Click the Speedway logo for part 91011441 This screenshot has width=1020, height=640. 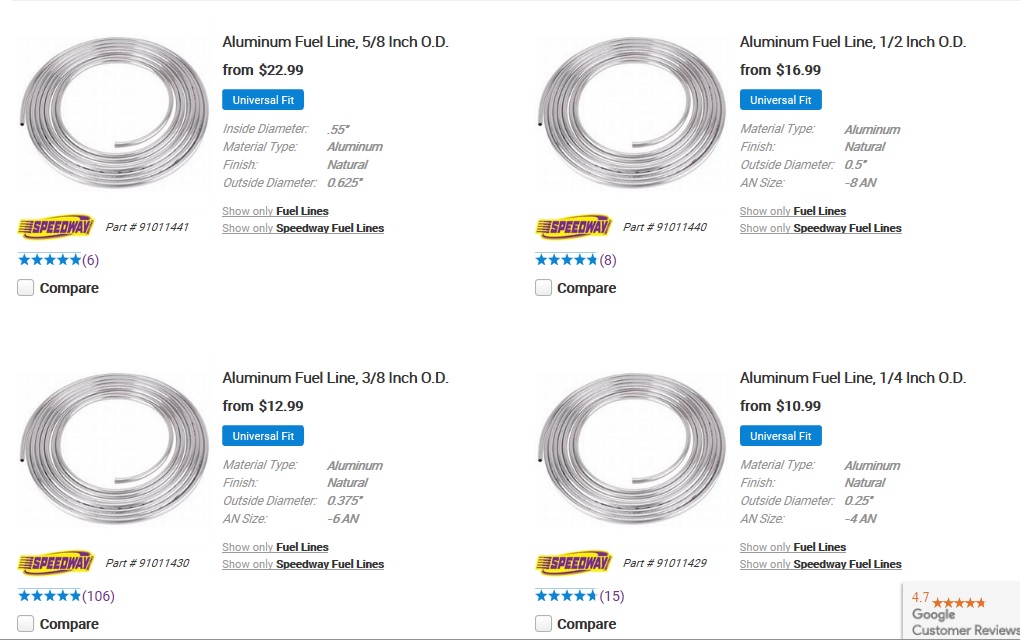point(56,227)
